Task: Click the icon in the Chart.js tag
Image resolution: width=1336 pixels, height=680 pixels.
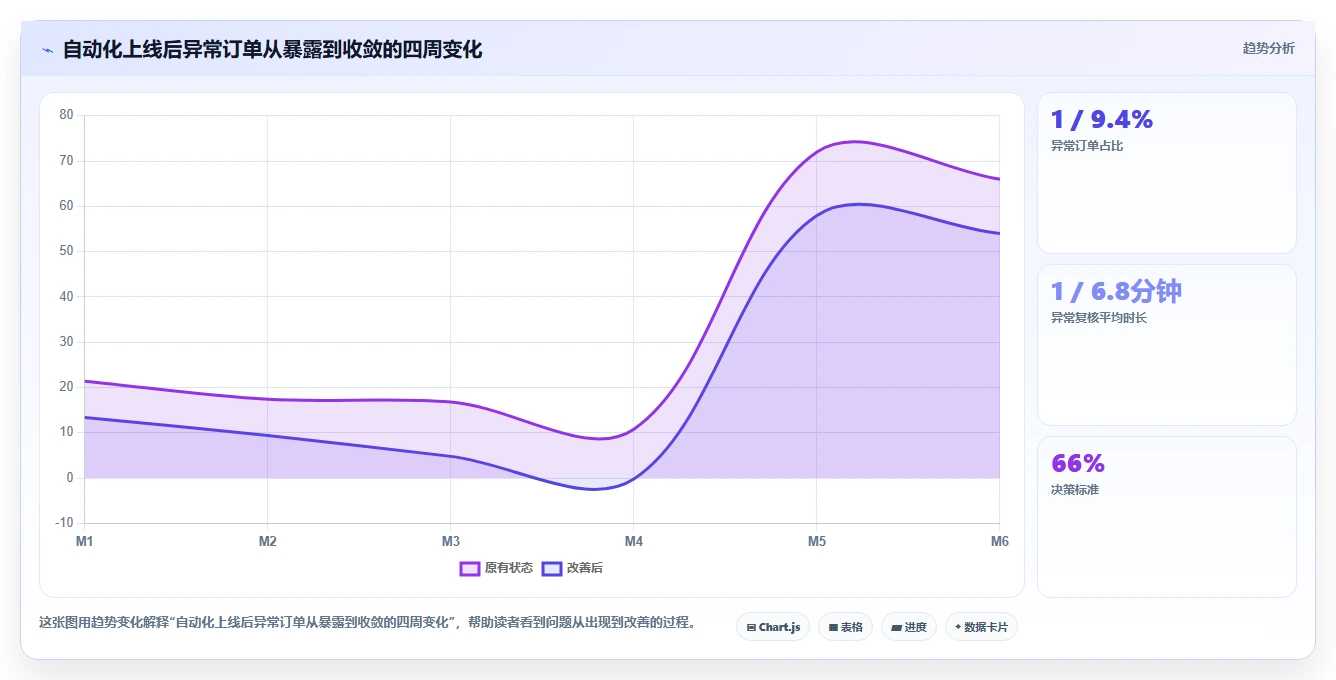Action: [751, 628]
